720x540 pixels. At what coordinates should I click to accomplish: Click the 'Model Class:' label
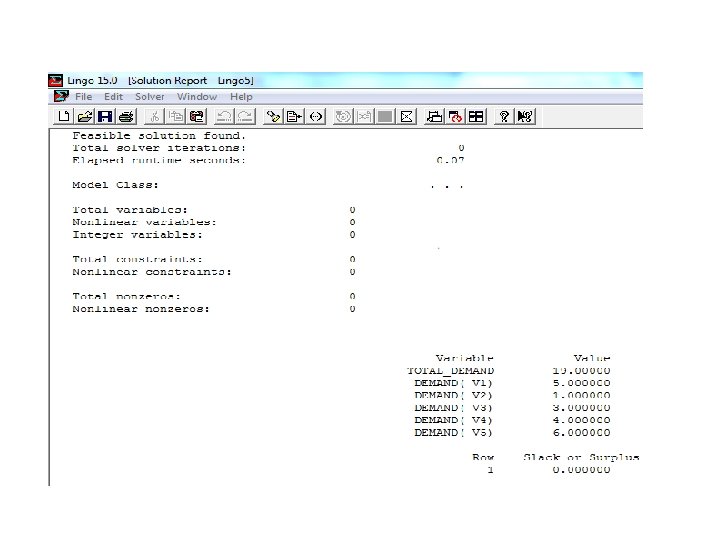coord(115,185)
